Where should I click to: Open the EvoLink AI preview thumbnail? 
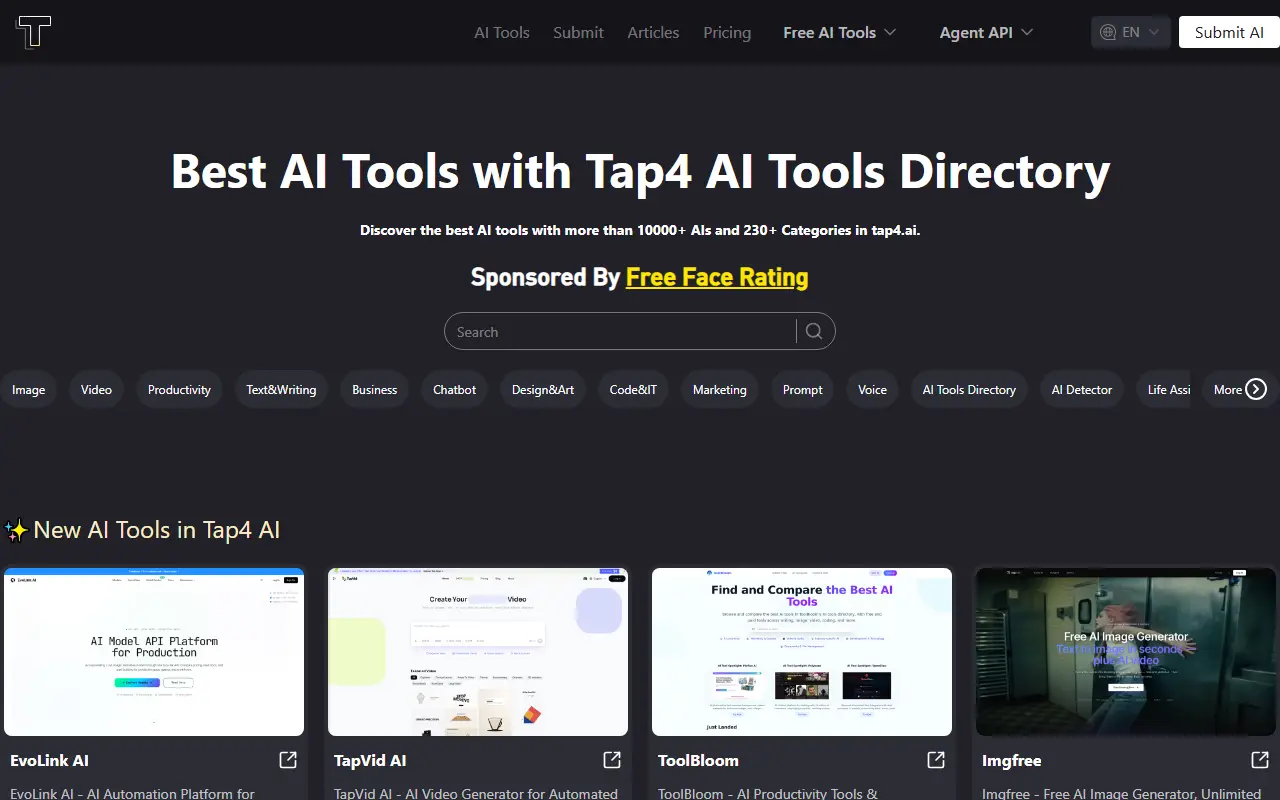(x=154, y=652)
